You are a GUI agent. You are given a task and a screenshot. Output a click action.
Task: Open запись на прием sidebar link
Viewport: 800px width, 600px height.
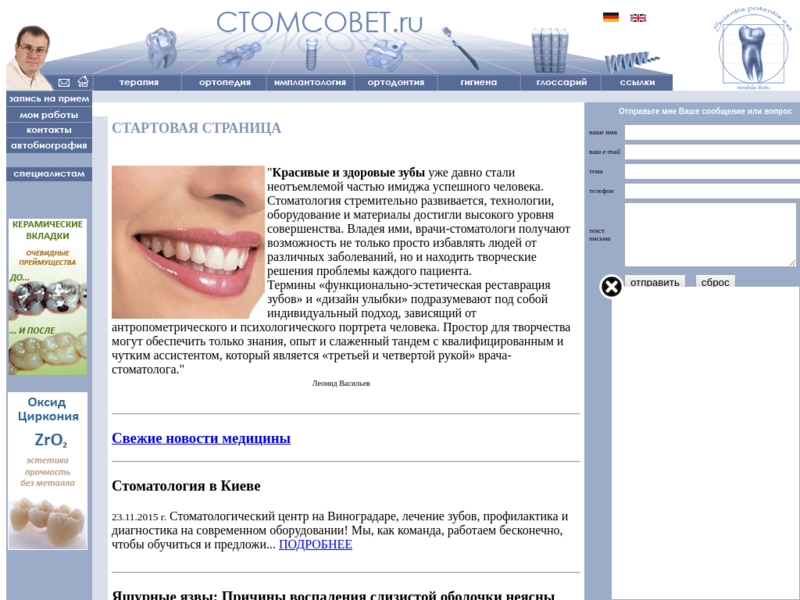[49, 99]
